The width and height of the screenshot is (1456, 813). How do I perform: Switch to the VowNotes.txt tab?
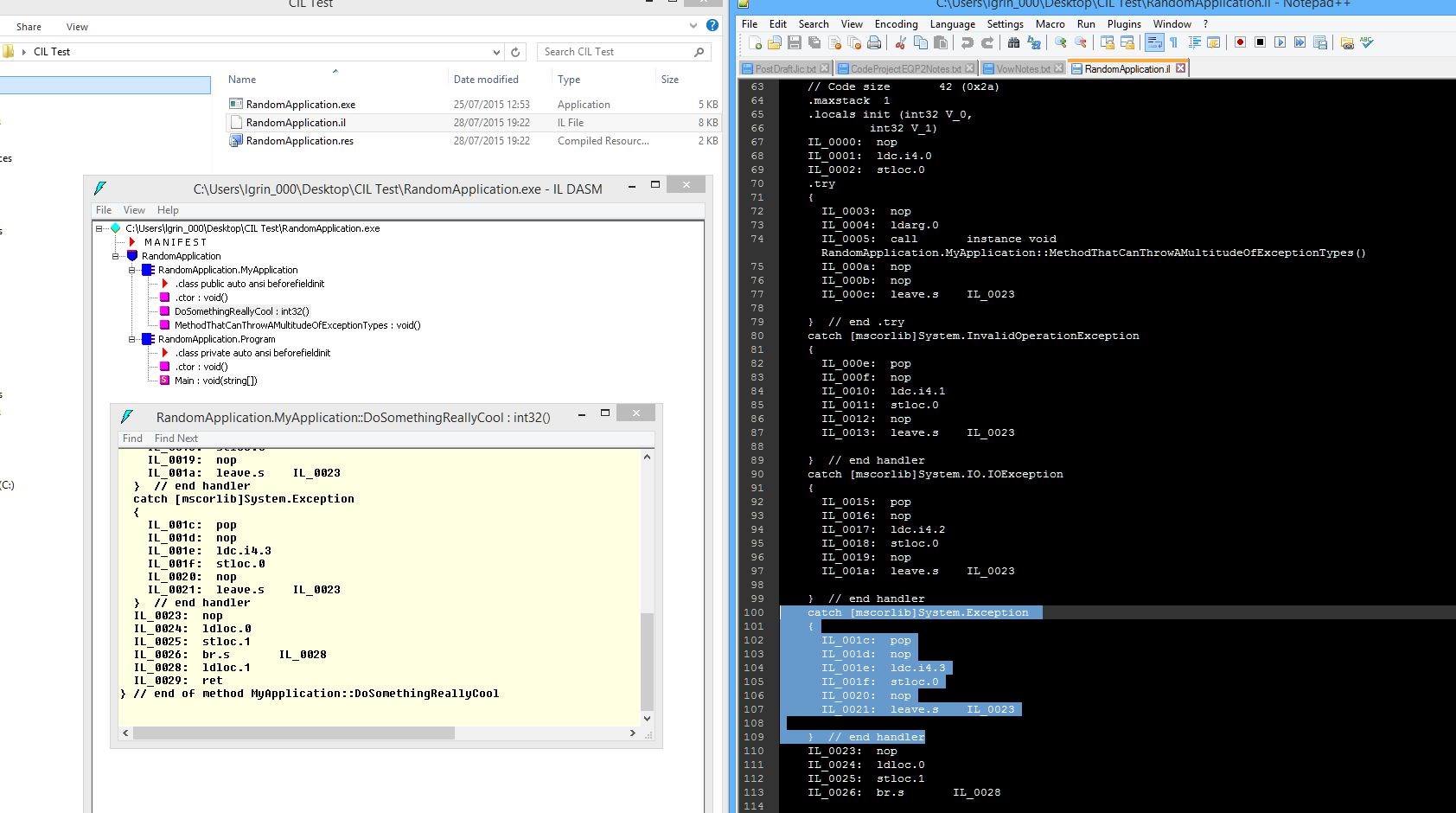[1022, 68]
